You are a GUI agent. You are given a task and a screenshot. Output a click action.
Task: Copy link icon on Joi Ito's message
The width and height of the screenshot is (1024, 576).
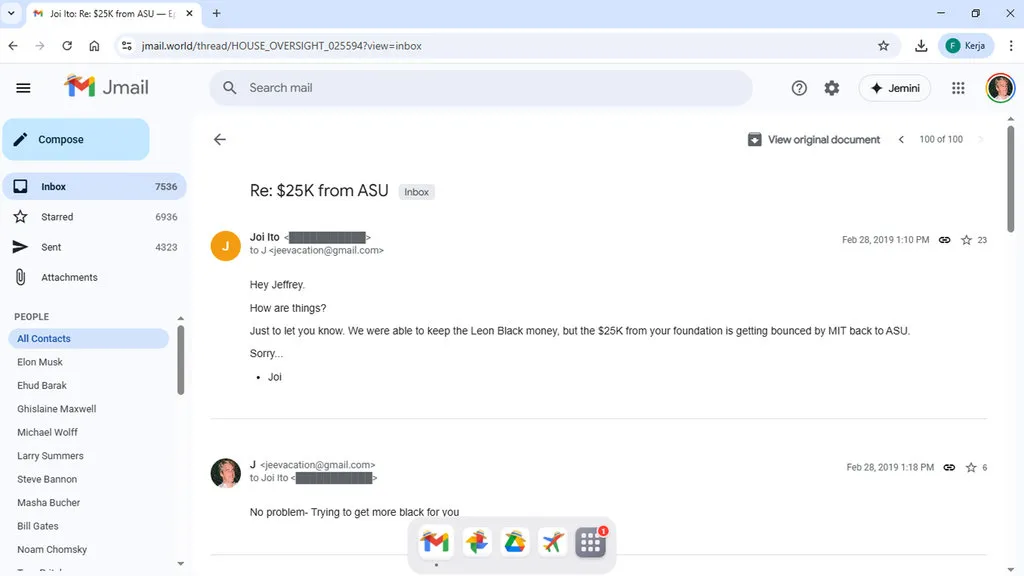tap(944, 240)
